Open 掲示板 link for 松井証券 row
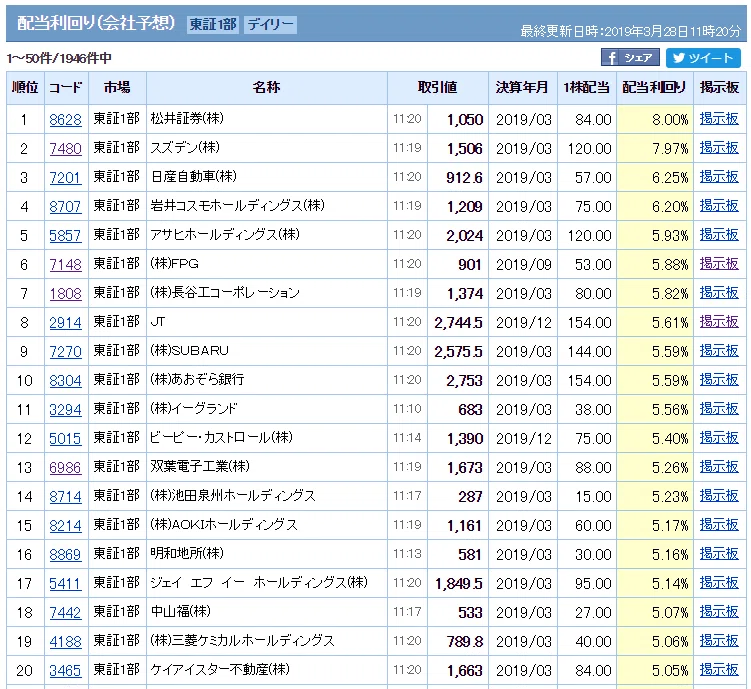This screenshot has height=689, width=751. 719,119
